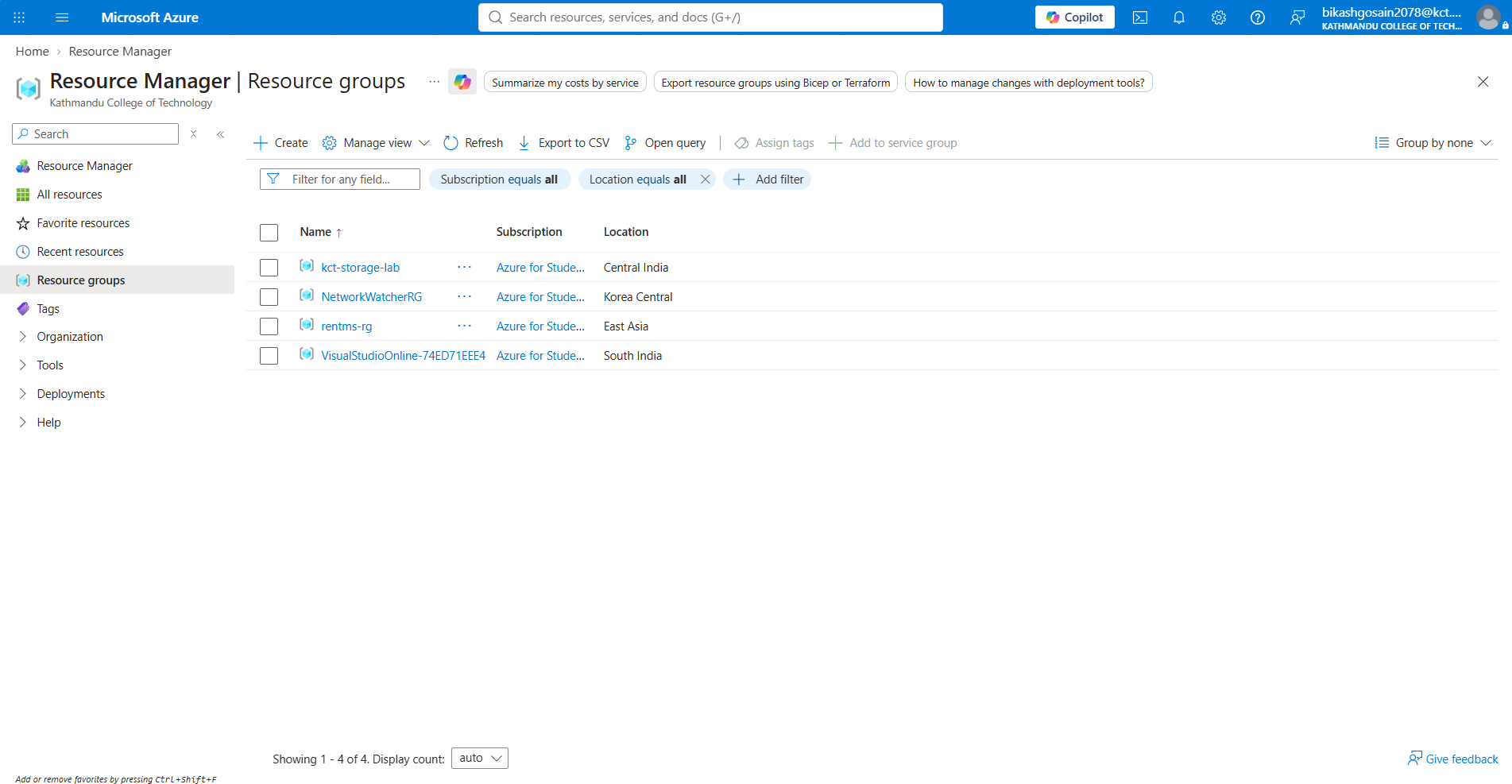The image size is (1512, 784).
Task: Click the Give feedback link
Action: pos(1453,759)
